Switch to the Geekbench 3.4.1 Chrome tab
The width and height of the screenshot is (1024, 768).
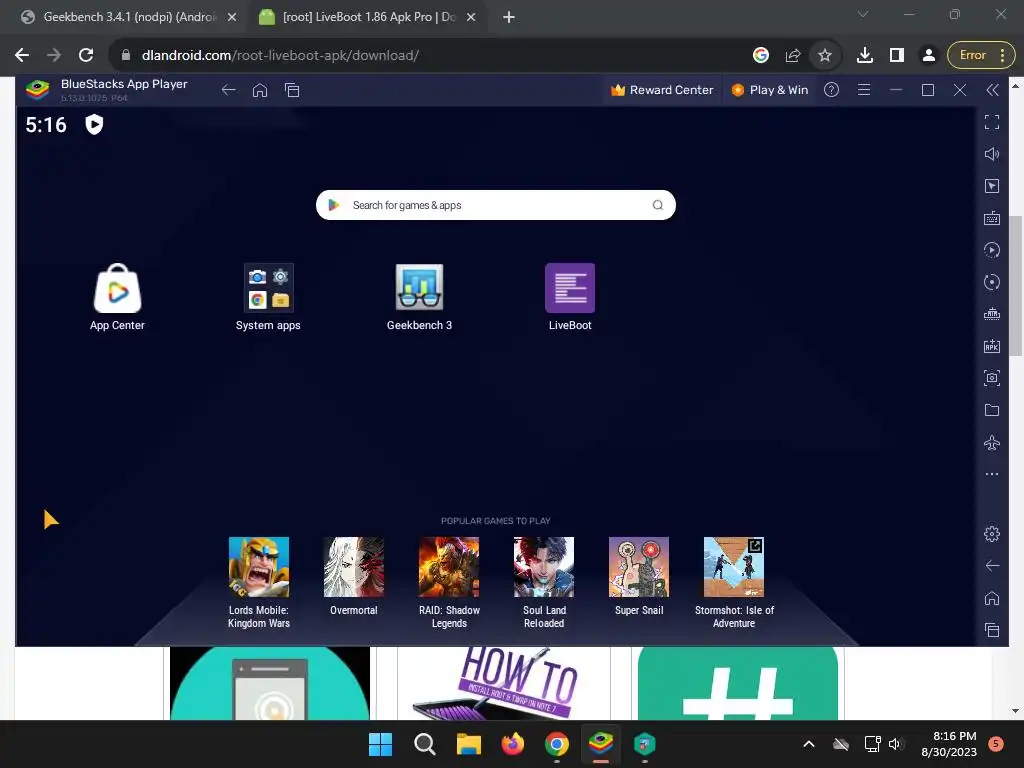(129, 17)
